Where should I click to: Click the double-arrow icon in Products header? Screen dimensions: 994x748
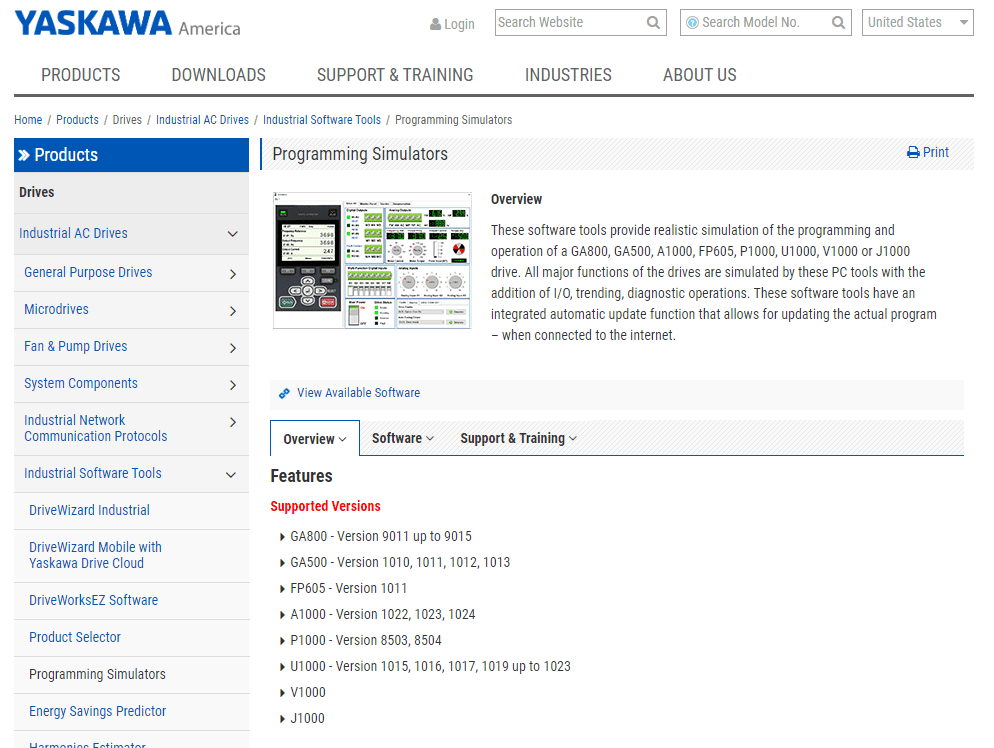point(24,155)
